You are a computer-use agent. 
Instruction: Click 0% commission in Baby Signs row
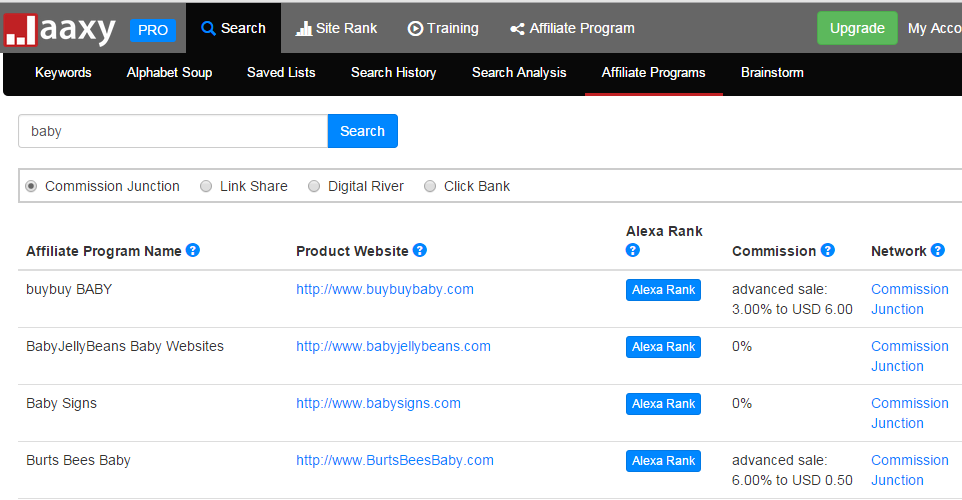[x=742, y=403]
